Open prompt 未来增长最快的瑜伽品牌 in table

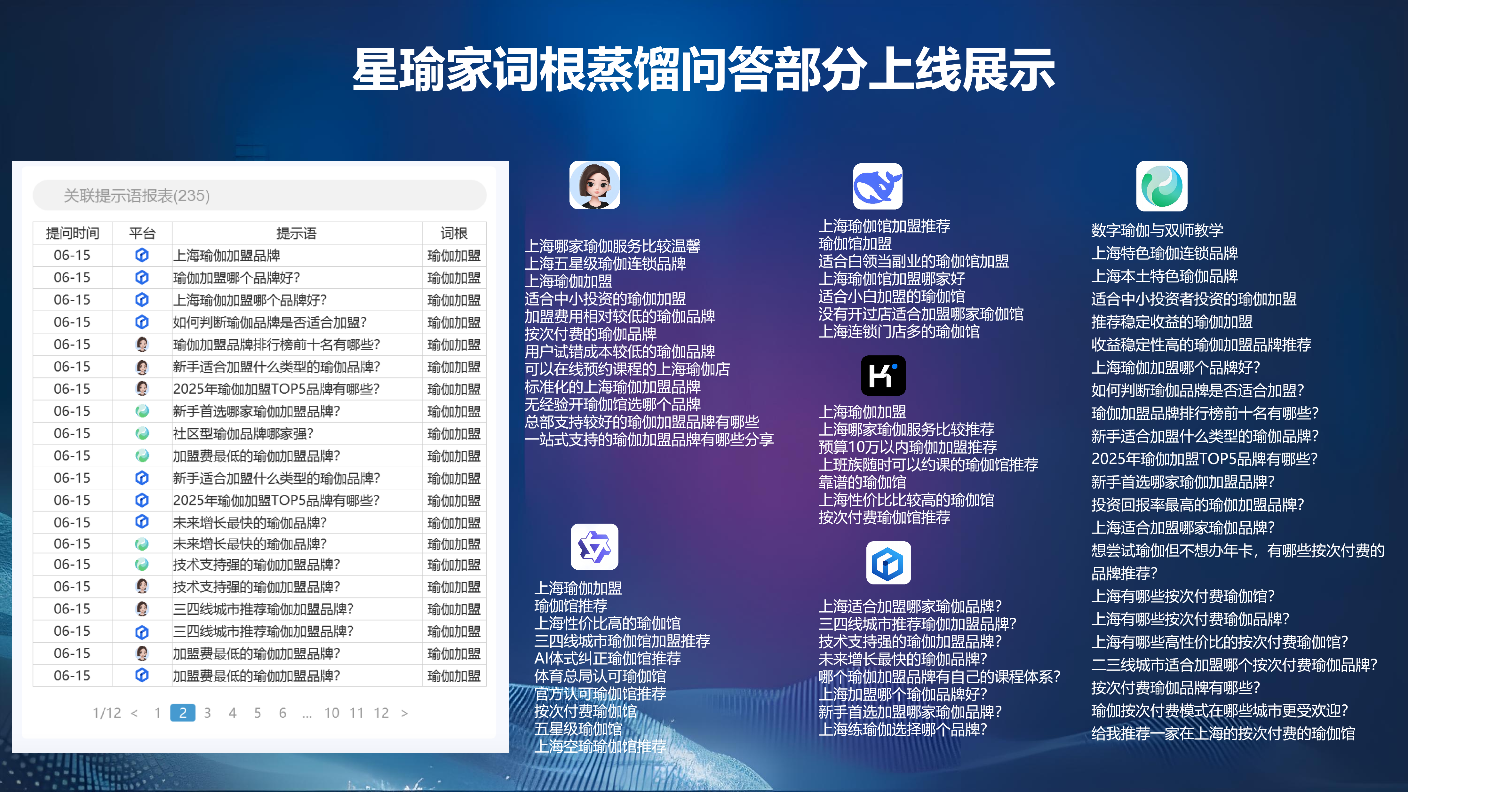pos(250,522)
